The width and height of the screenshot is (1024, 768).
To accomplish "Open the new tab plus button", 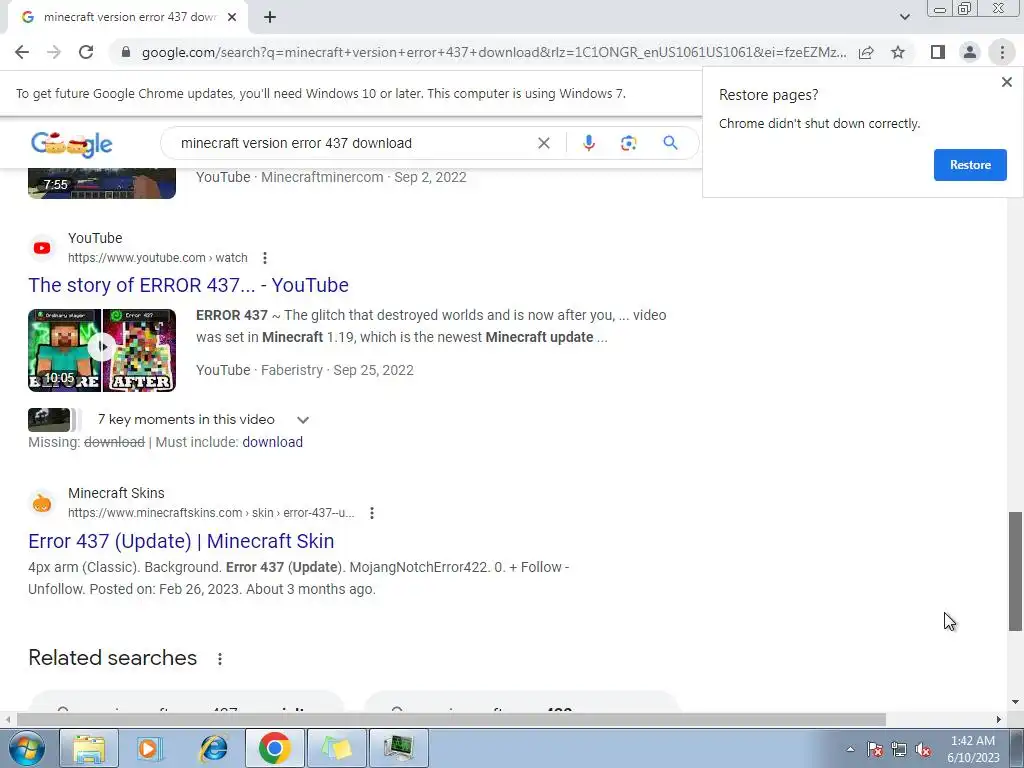I will click(270, 18).
